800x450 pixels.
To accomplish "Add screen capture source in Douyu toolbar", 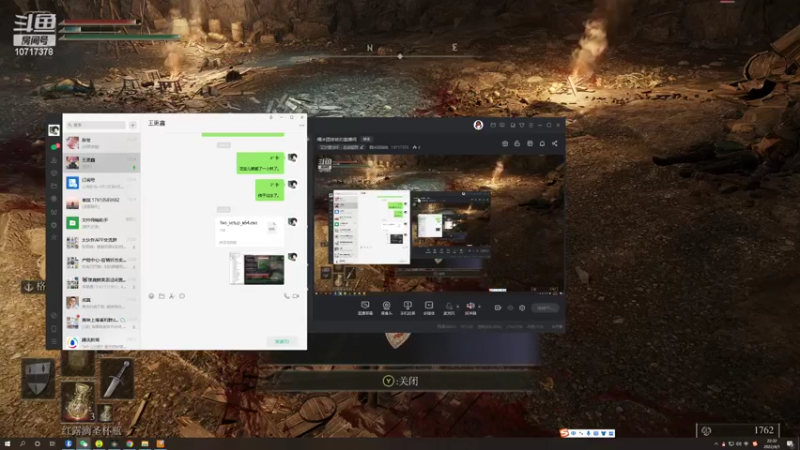I will (365, 307).
